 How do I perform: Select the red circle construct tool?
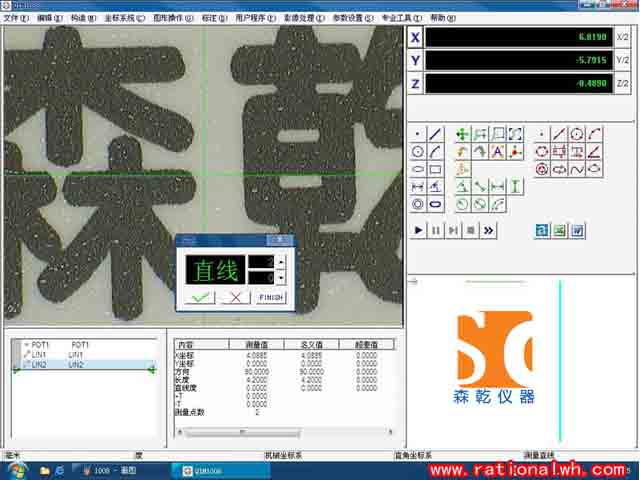click(576, 134)
